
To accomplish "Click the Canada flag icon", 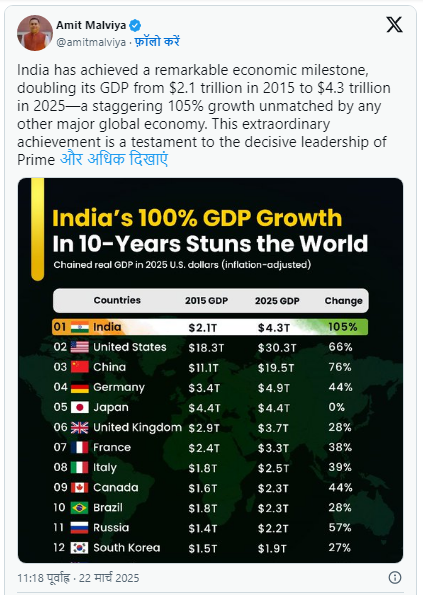I will pyautogui.click(x=80, y=487).
